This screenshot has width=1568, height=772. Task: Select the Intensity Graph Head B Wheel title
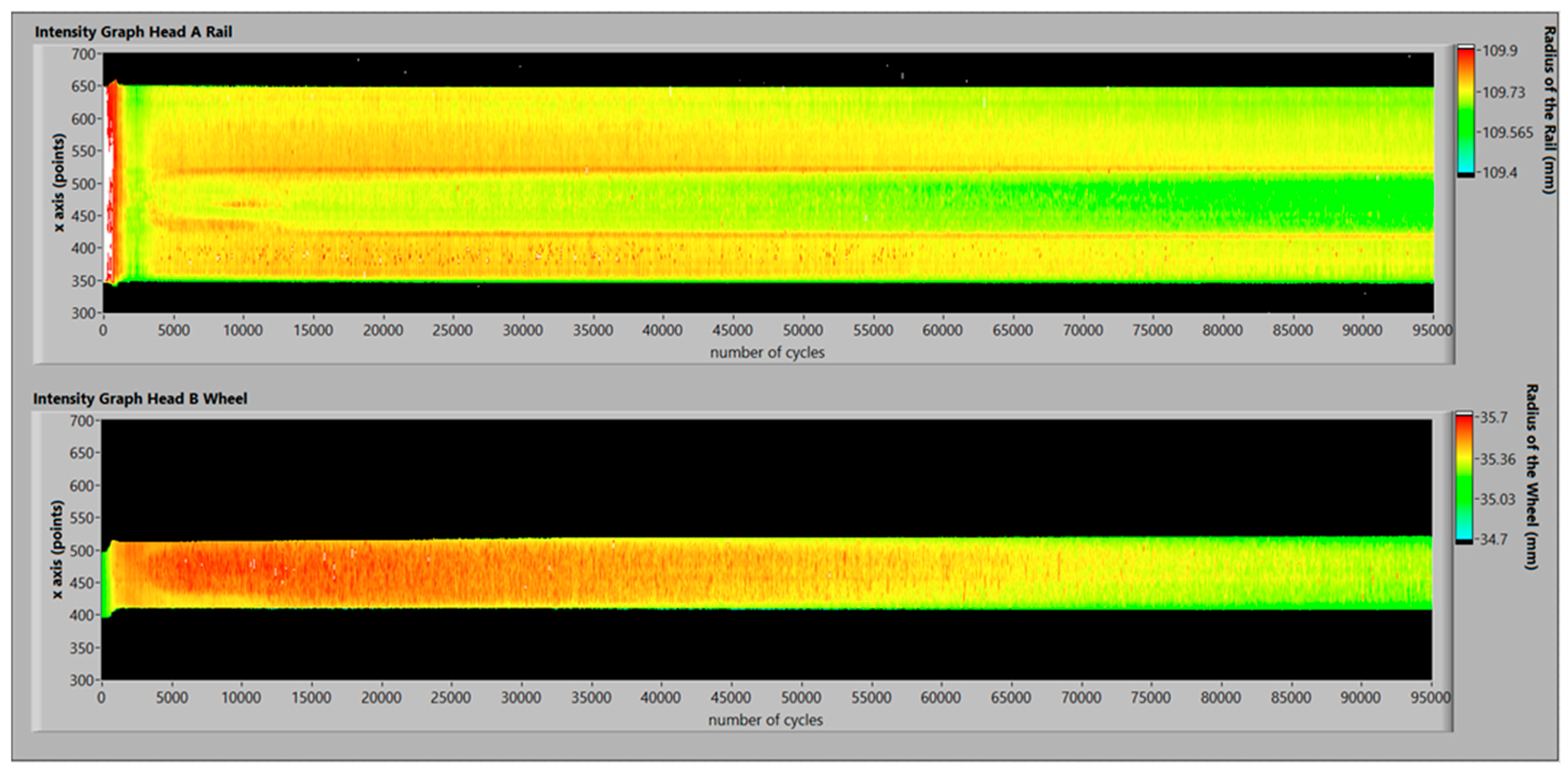(x=140, y=399)
